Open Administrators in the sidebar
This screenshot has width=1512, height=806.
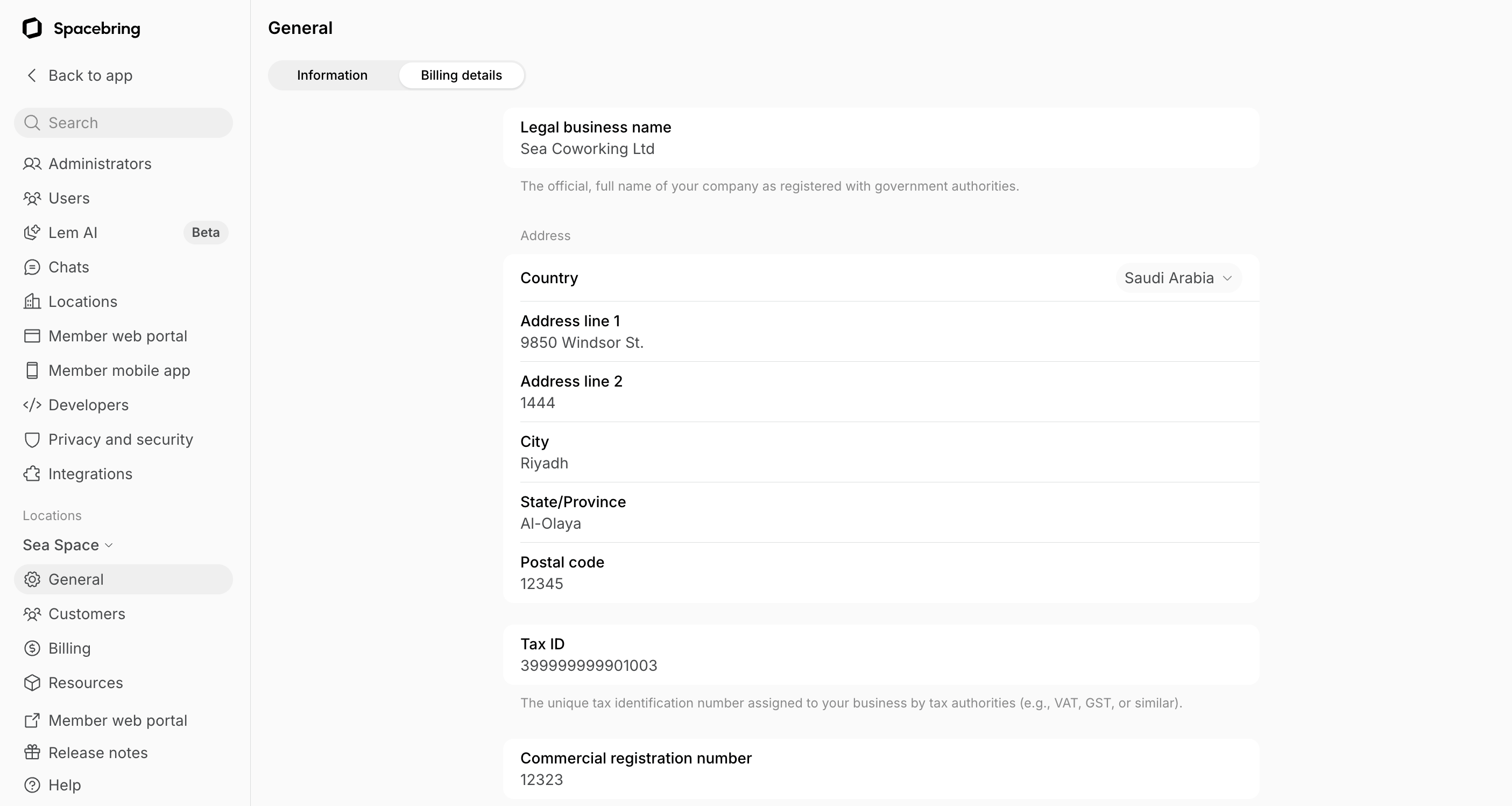coord(123,164)
